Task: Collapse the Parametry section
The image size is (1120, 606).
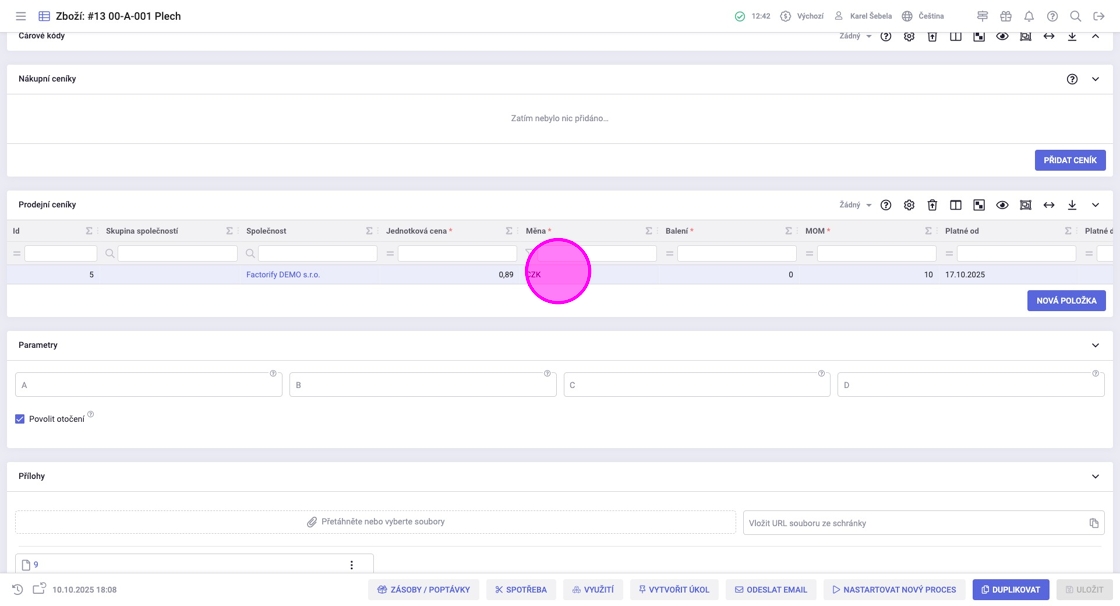Action: coord(1095,345)
